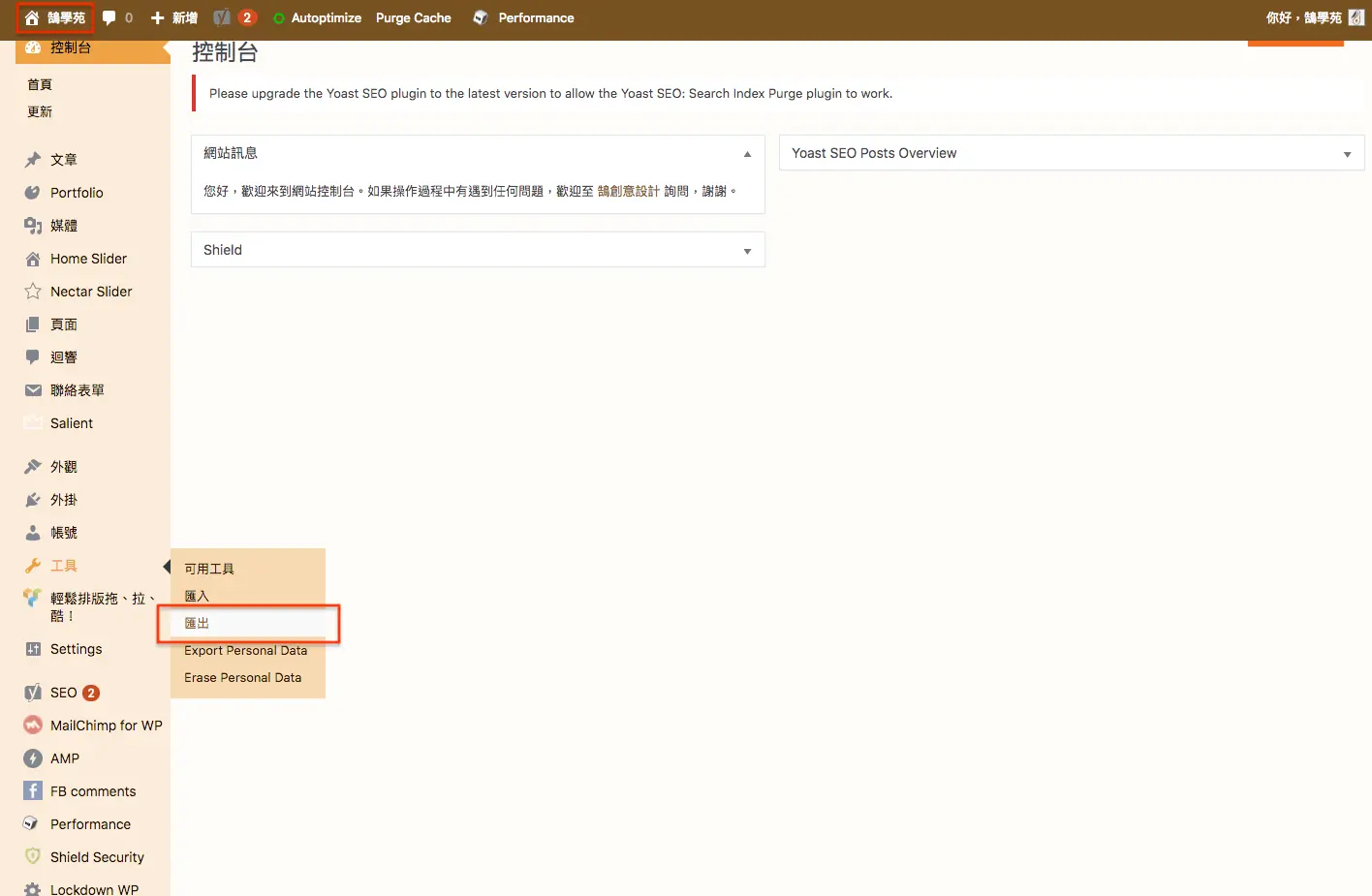The height and width of the screenshot is (896, 1372).
Task: Click the Nectar Slider star icon
Action: [33, 292]
